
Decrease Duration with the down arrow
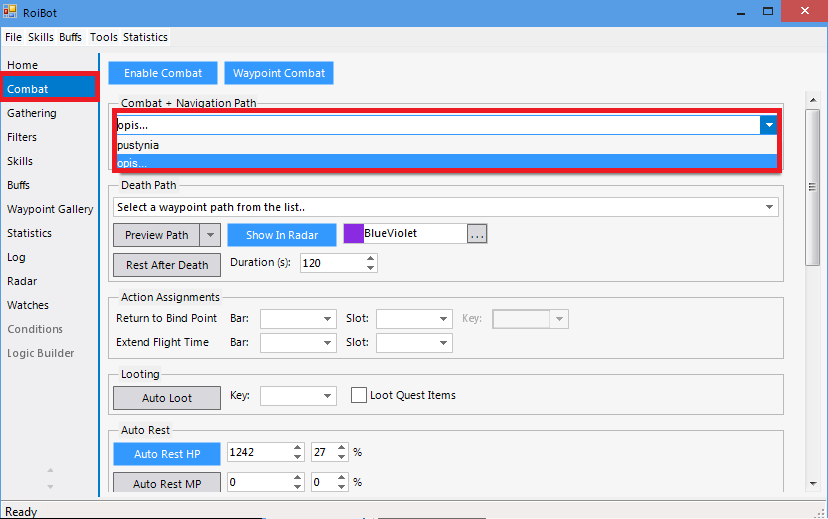[371, 268]
